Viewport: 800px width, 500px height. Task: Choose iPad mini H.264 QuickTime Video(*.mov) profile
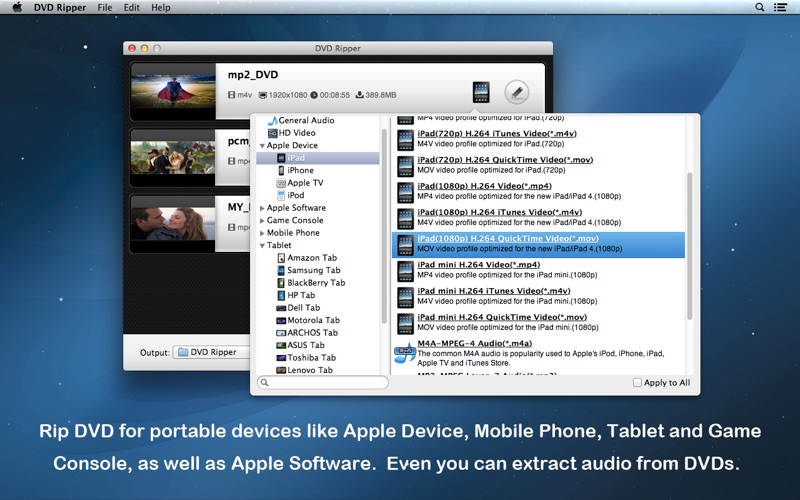(x=538, y=323)
